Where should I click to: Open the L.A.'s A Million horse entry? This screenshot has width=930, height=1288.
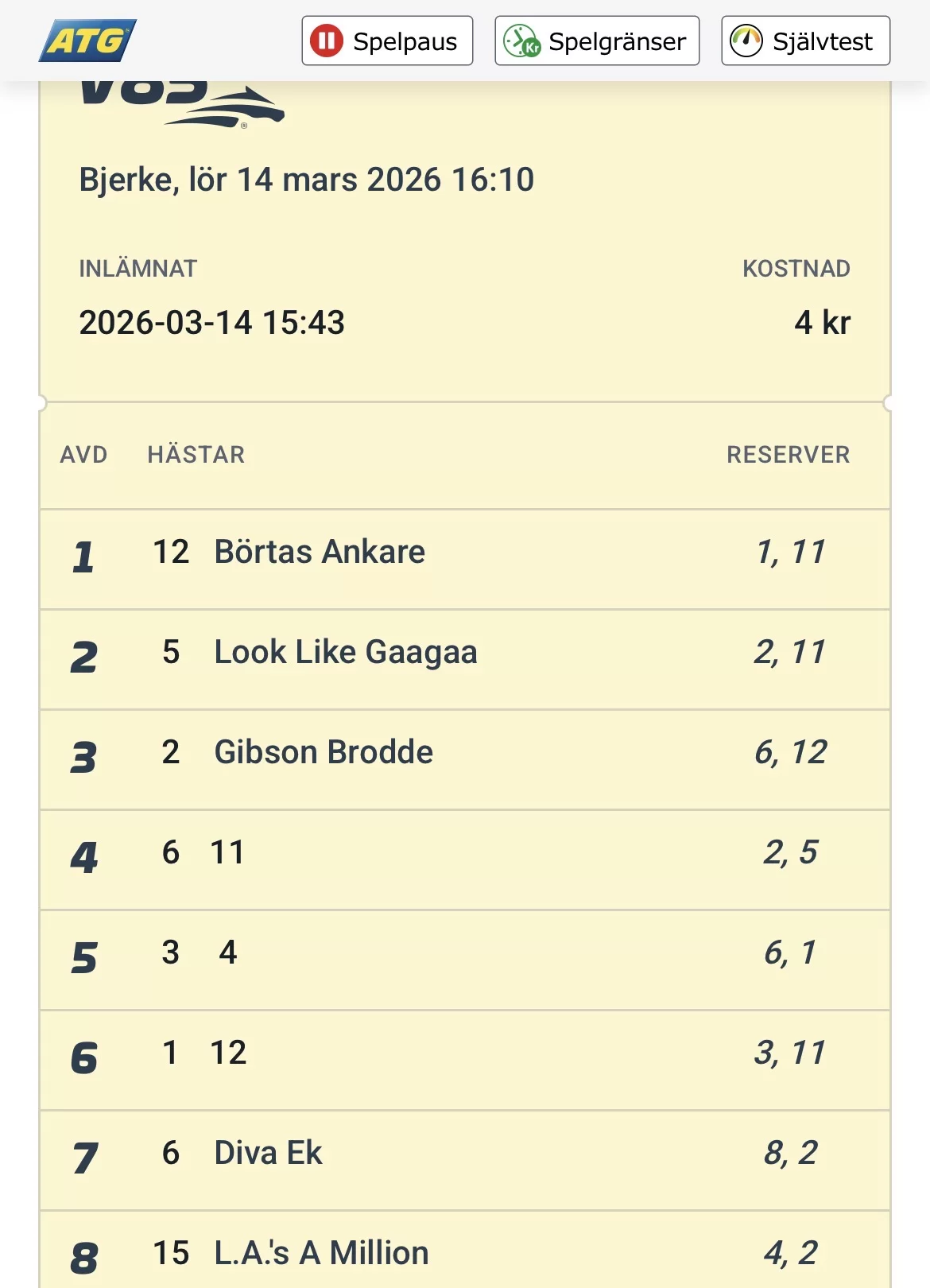pyautogui.click(x=321, y=1254)
